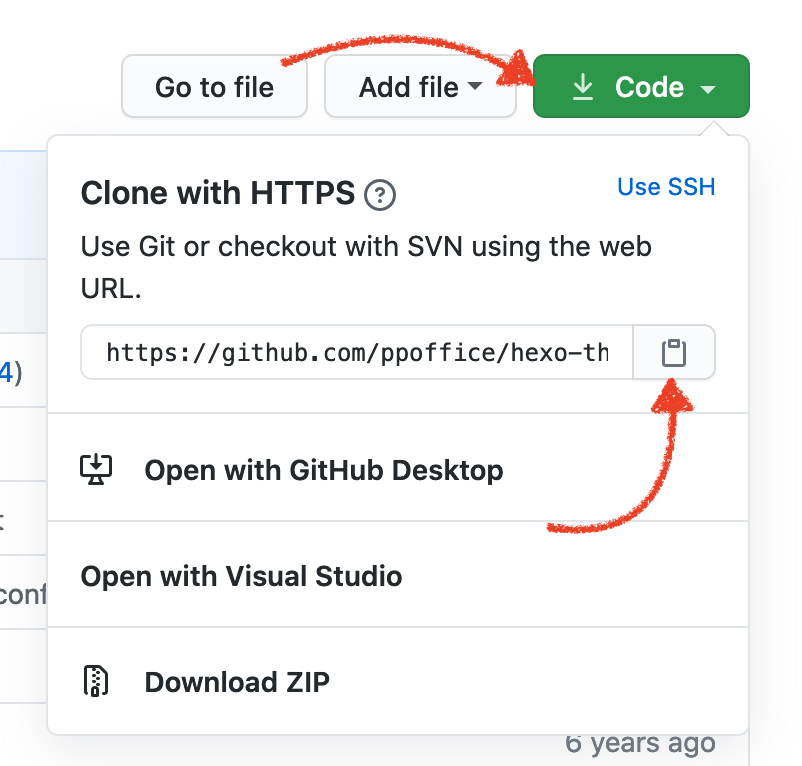Select the HTTPS clone URL text field
This screenshot has height=766, width=802.
pyautogui.click(x=357, y=353)
